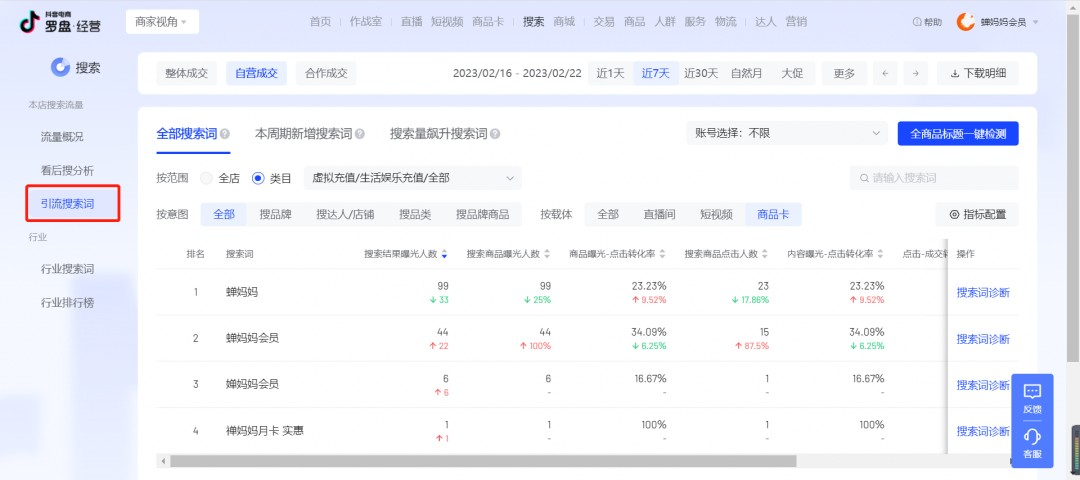Sort by 搜索结果曝光人数 column arrows
Viewport: 1080px width, 480px height.
point(444,254)
